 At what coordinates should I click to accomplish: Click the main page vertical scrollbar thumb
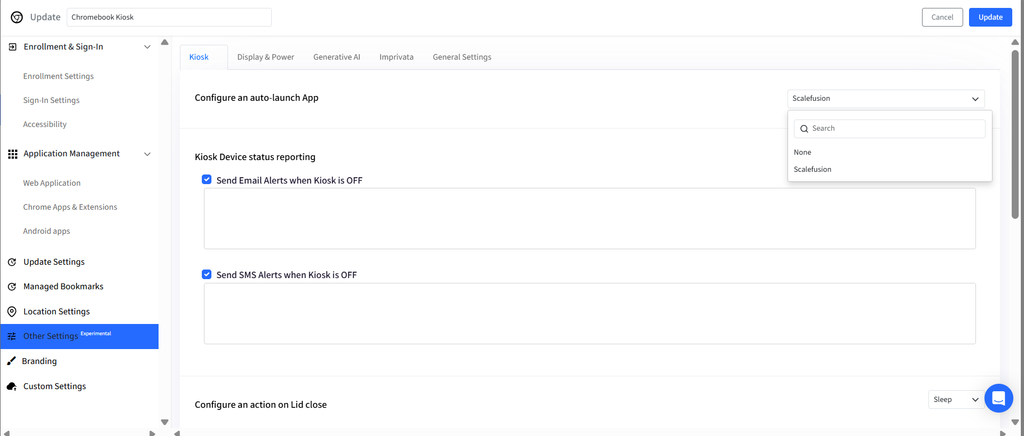[1016, 134]
